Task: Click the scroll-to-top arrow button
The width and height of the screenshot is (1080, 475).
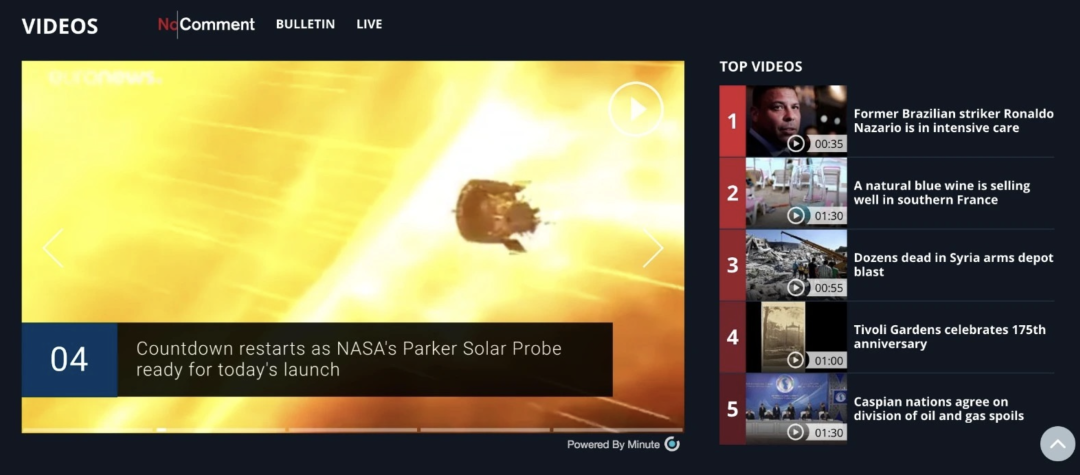Action: (x=1057, y=443)
